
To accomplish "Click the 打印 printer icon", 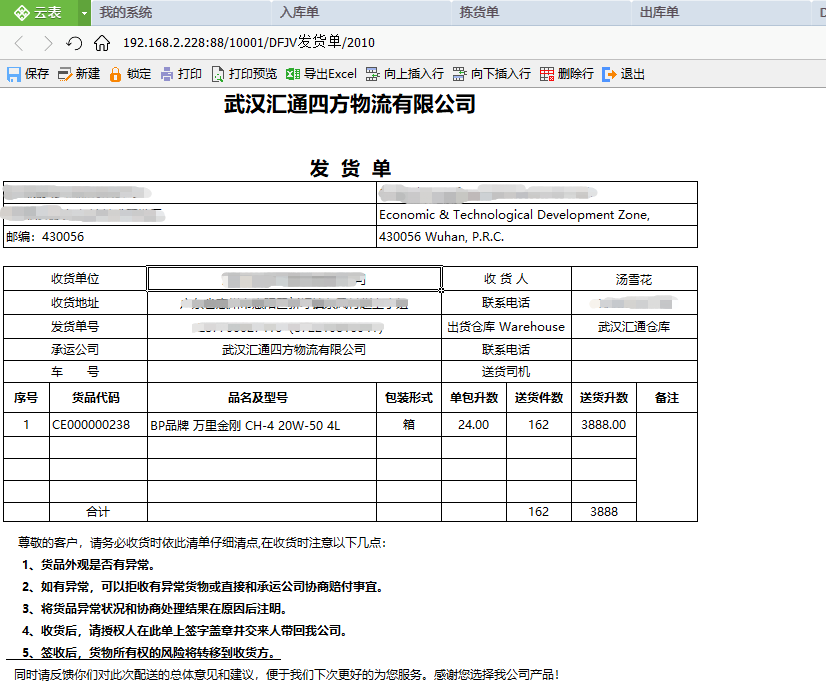I will (167, 74).
